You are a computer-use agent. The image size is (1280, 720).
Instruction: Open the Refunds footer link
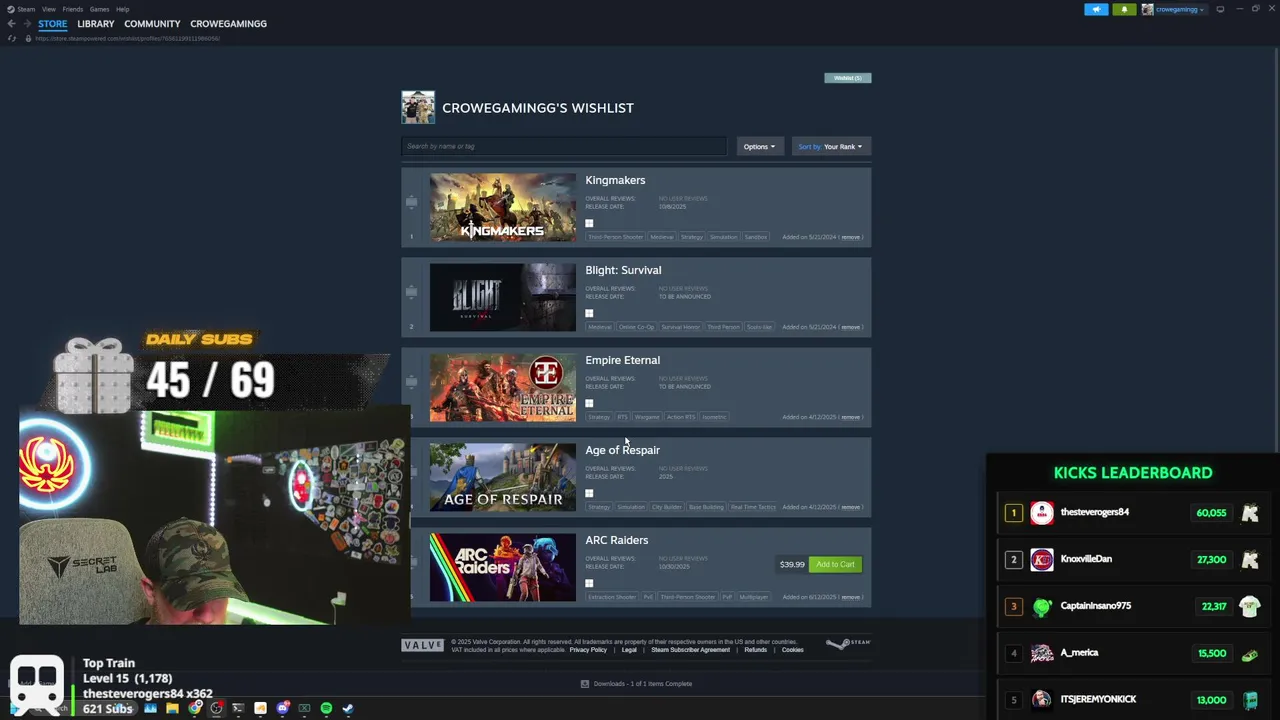[x=755, y=650]
